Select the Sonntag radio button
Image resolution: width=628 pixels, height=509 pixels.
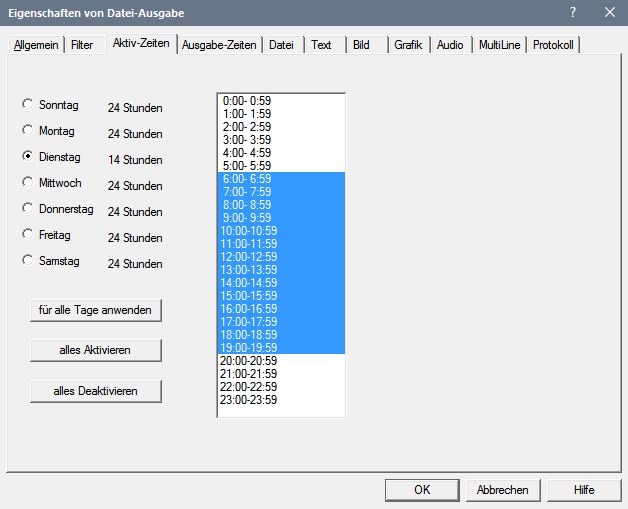(28, 104)
